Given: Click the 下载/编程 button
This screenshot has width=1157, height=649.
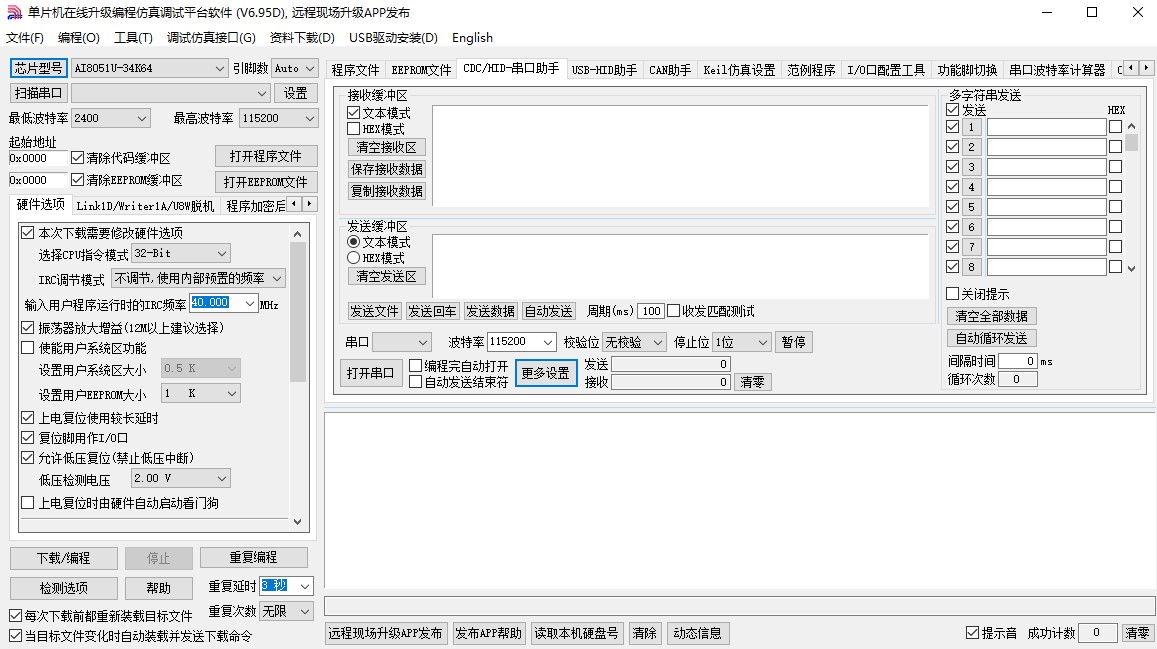Looking at the screenshot, I should point(63,558).
